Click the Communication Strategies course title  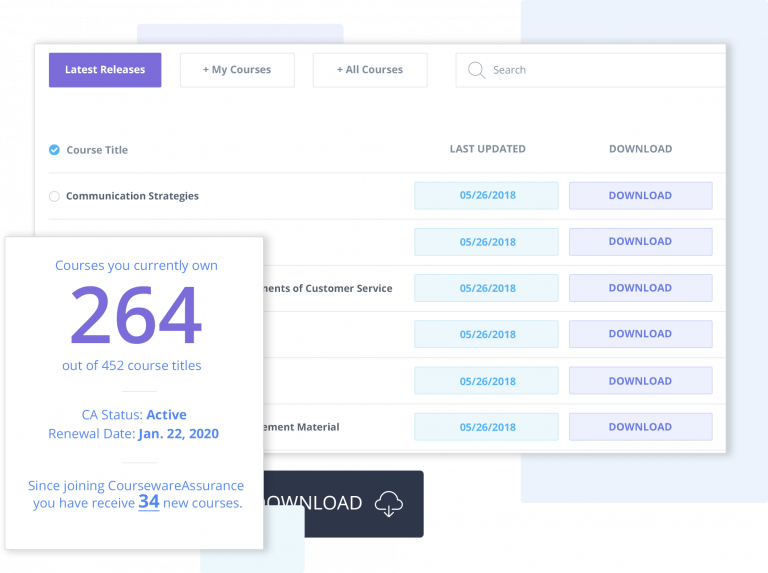click(x=132, y=196)
